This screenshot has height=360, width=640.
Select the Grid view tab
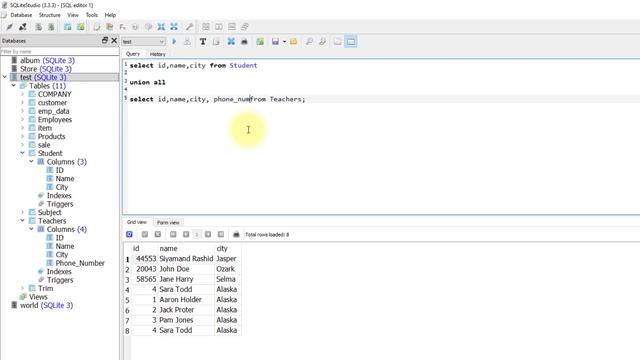(x=137, y=222)
